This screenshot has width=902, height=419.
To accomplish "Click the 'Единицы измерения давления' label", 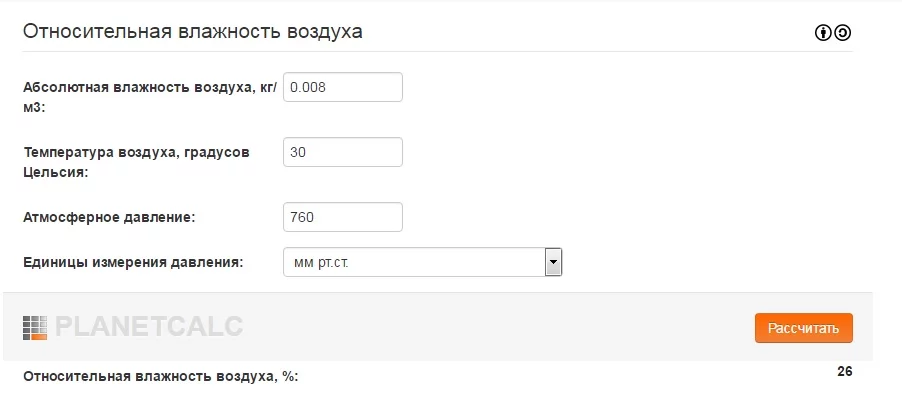I will [x=133, y=262].
